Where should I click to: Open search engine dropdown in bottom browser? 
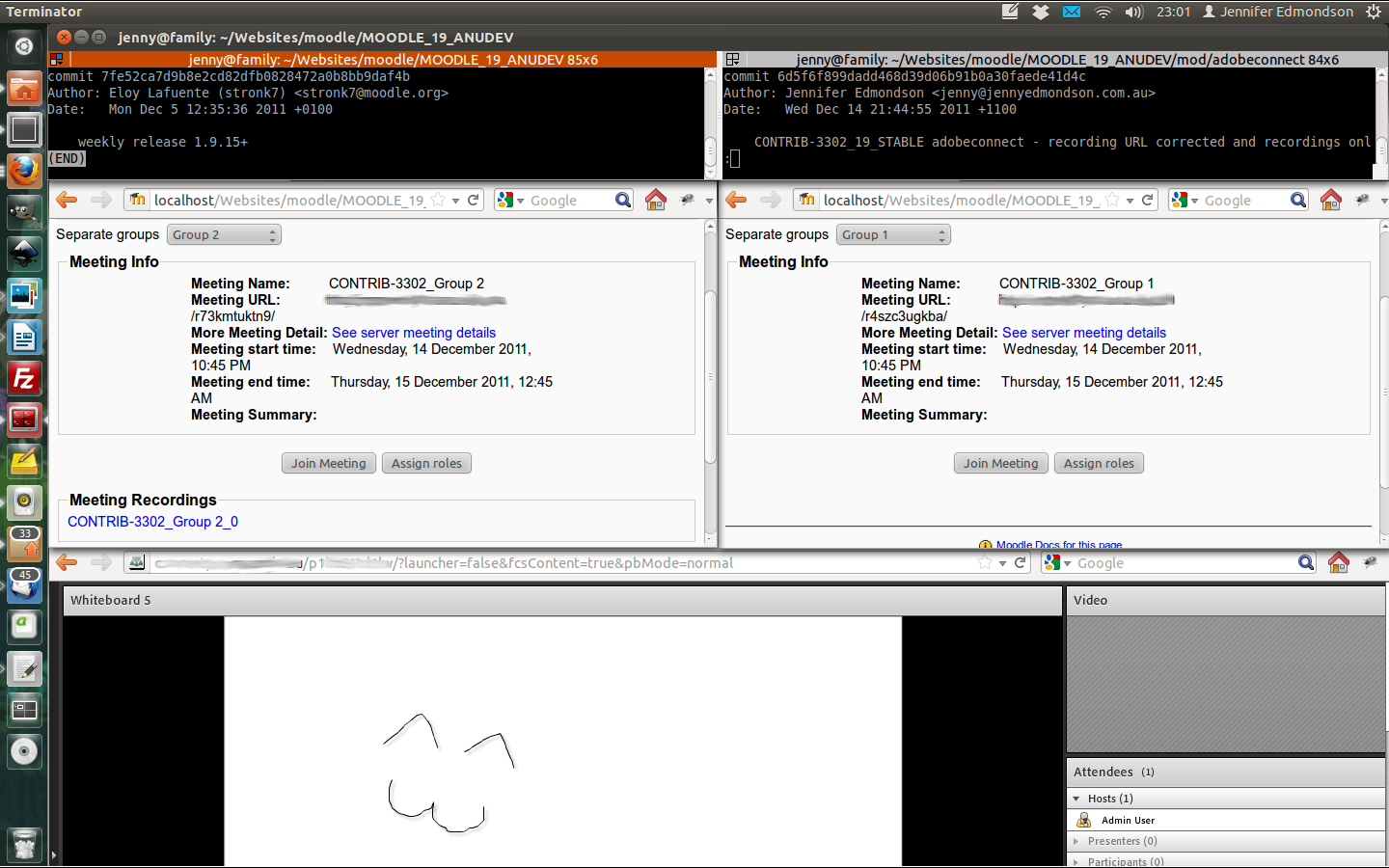1057,562
